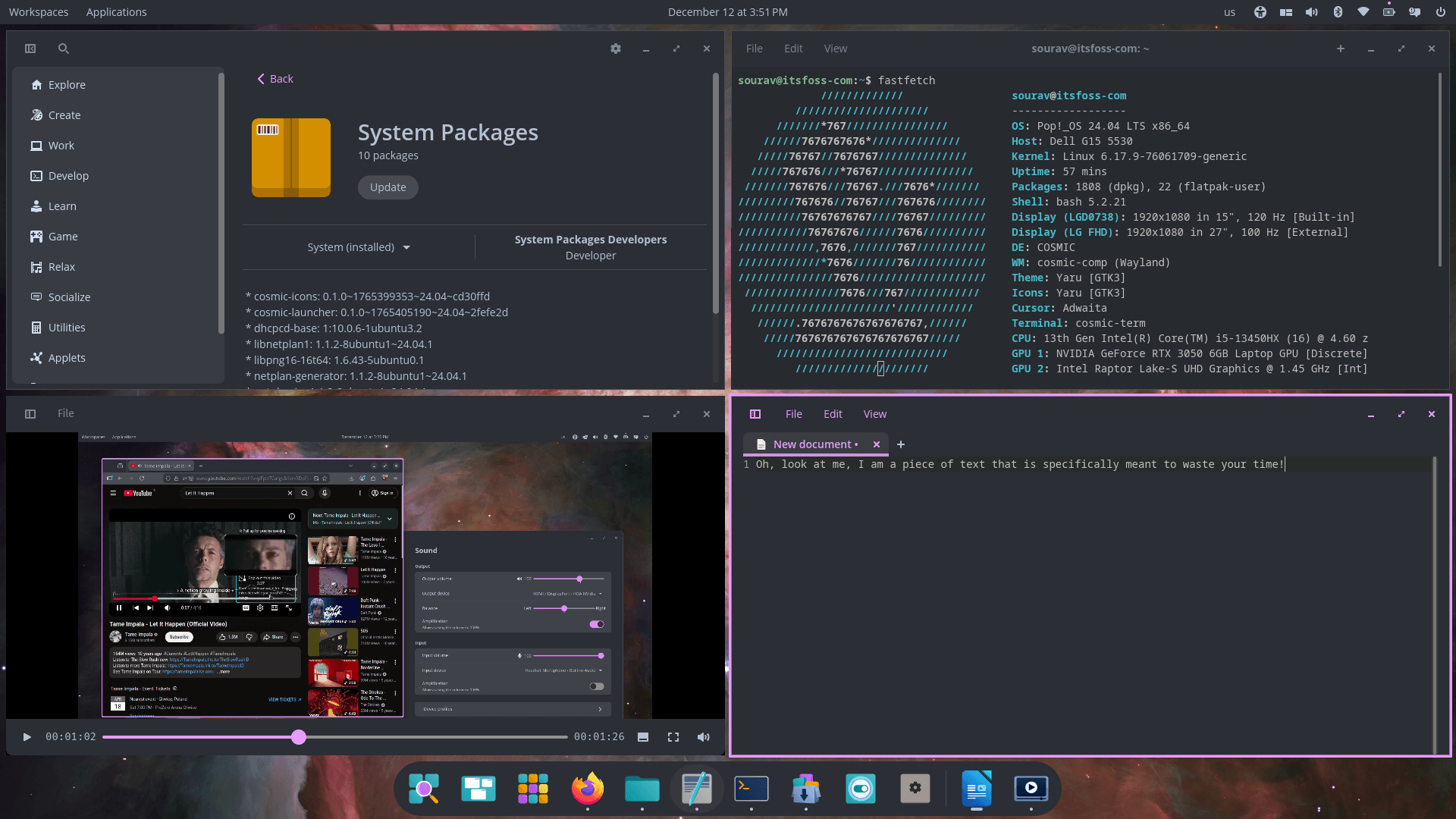Go Back in the COSMIC Store
Screen dimensions: 1456x819
pos(275,79)
